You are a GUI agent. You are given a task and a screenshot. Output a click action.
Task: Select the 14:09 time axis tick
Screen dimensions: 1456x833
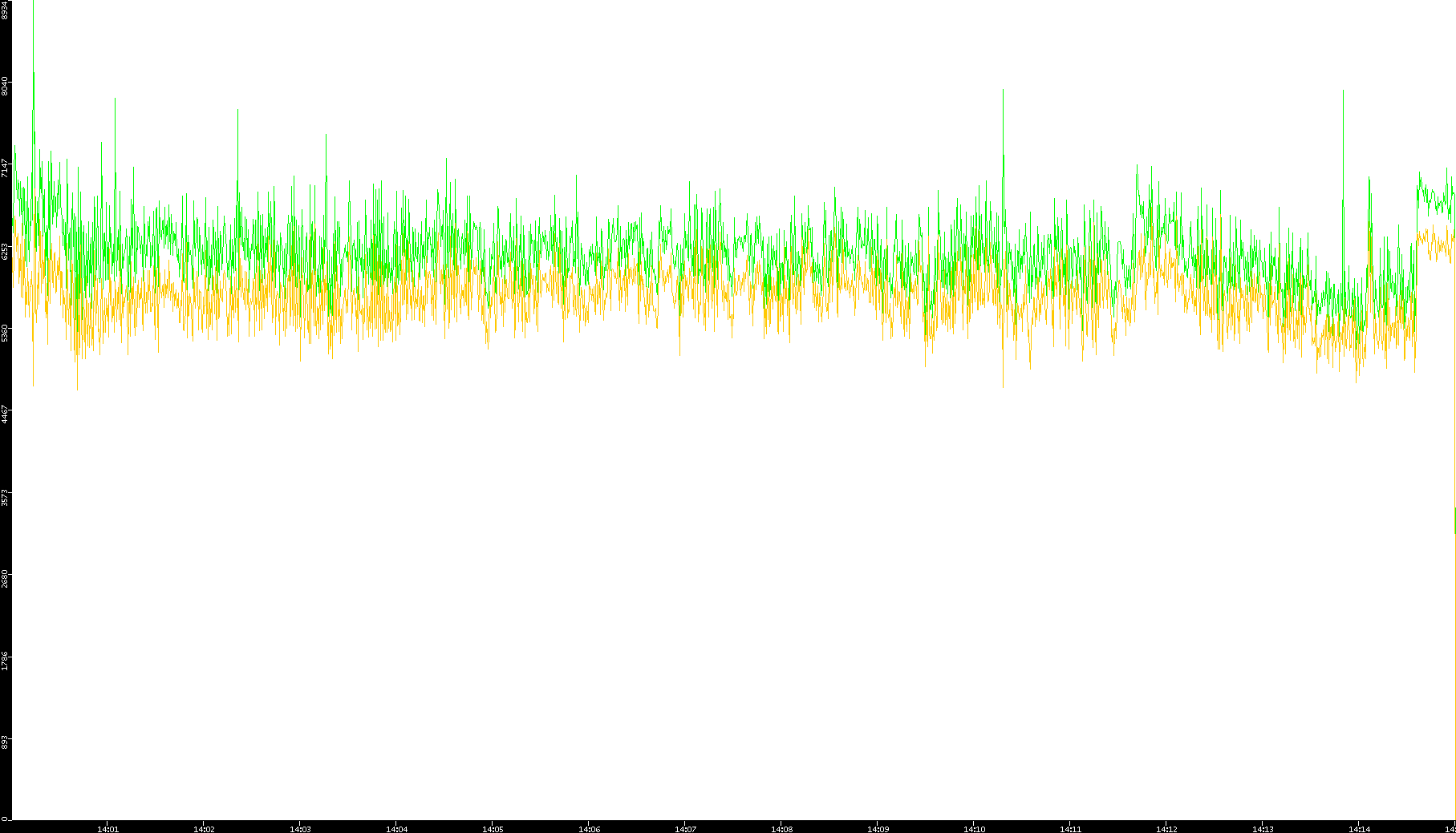pyautogui.click(x=878, y=829)
